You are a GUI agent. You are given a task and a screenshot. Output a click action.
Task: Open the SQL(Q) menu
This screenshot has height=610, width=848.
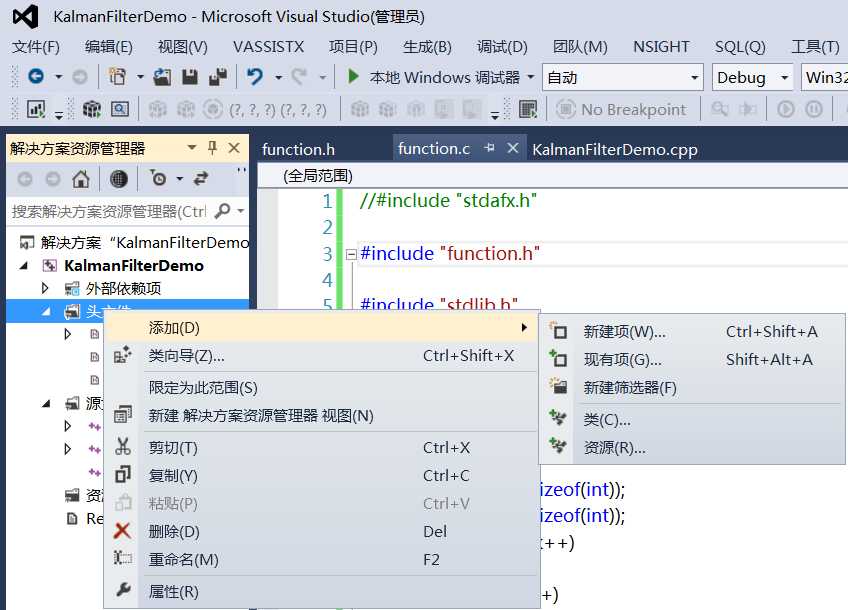(740, 47)
